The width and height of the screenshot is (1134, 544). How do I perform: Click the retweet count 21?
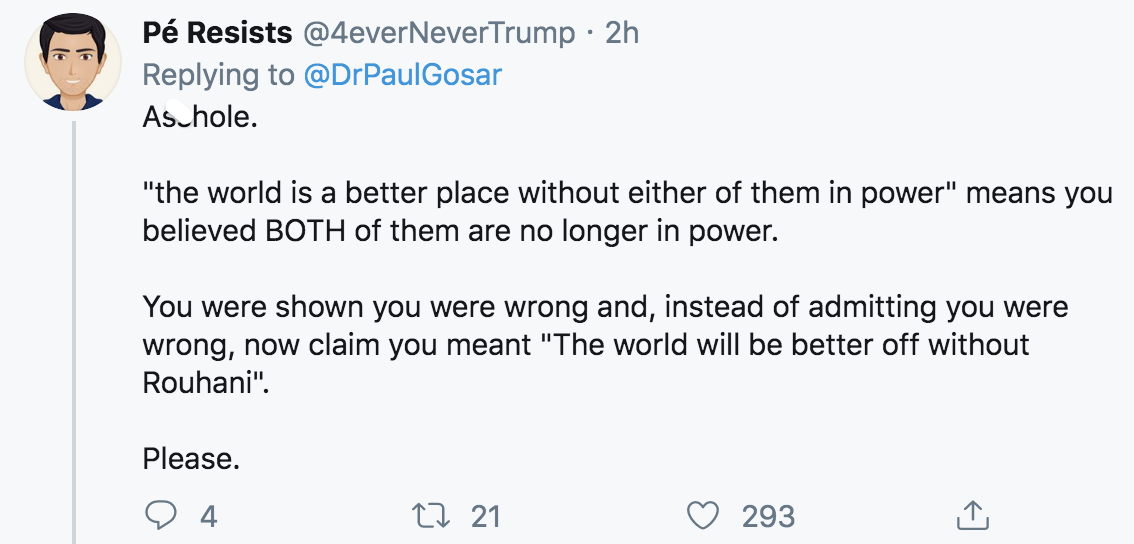485,516
